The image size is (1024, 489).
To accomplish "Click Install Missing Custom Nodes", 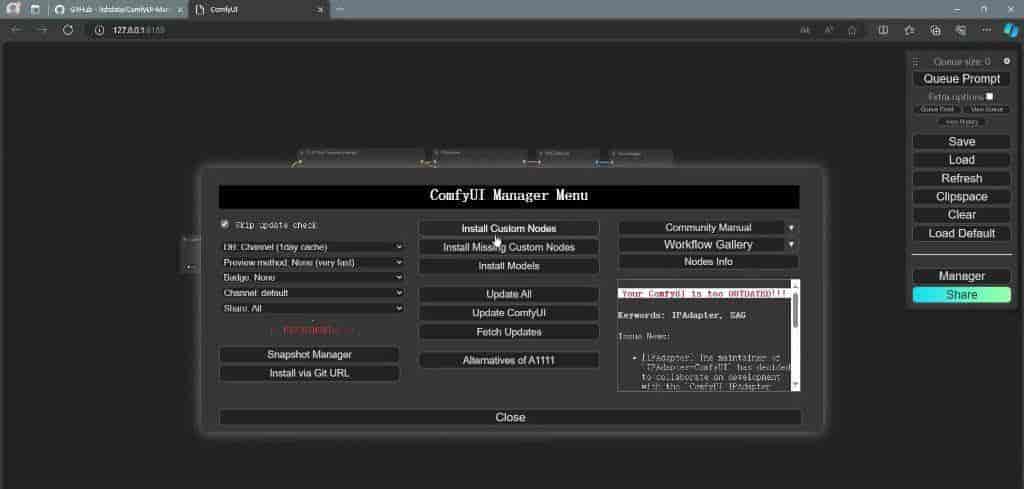I will click(509, 247).
